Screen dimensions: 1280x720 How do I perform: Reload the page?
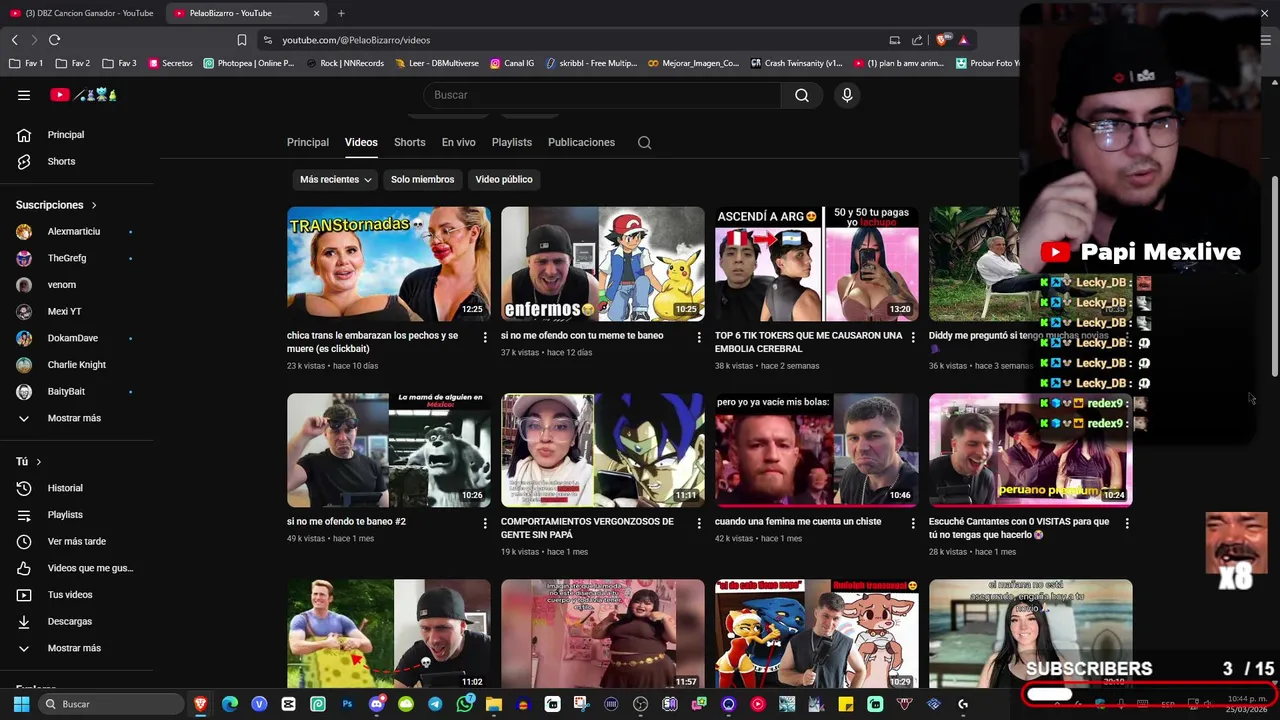pyautogui.click(x=54, y=40)
